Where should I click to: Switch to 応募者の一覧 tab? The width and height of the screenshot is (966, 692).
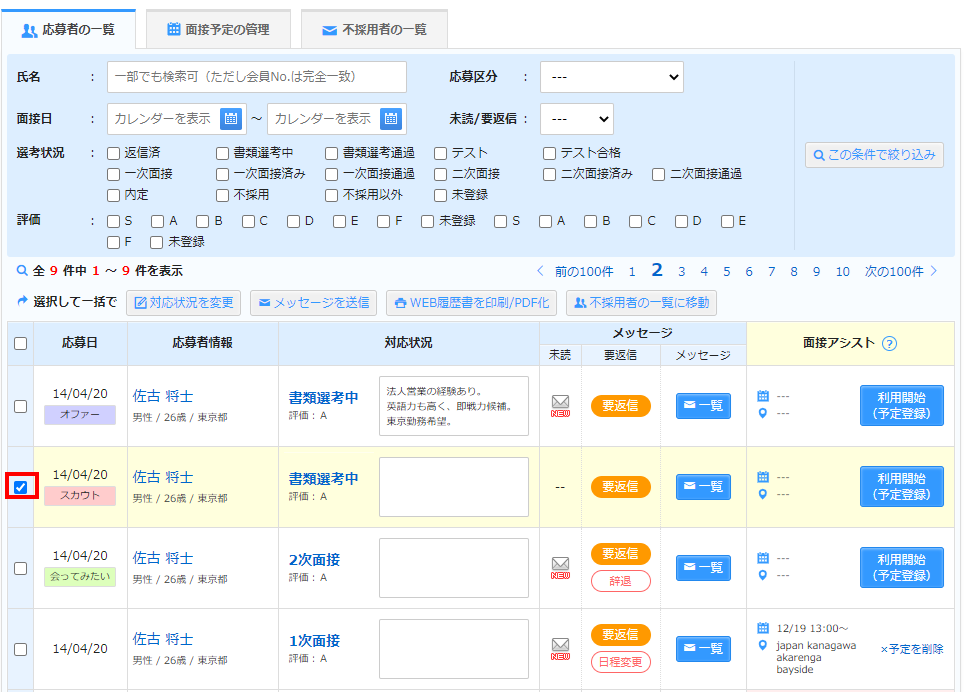(68, 30)
